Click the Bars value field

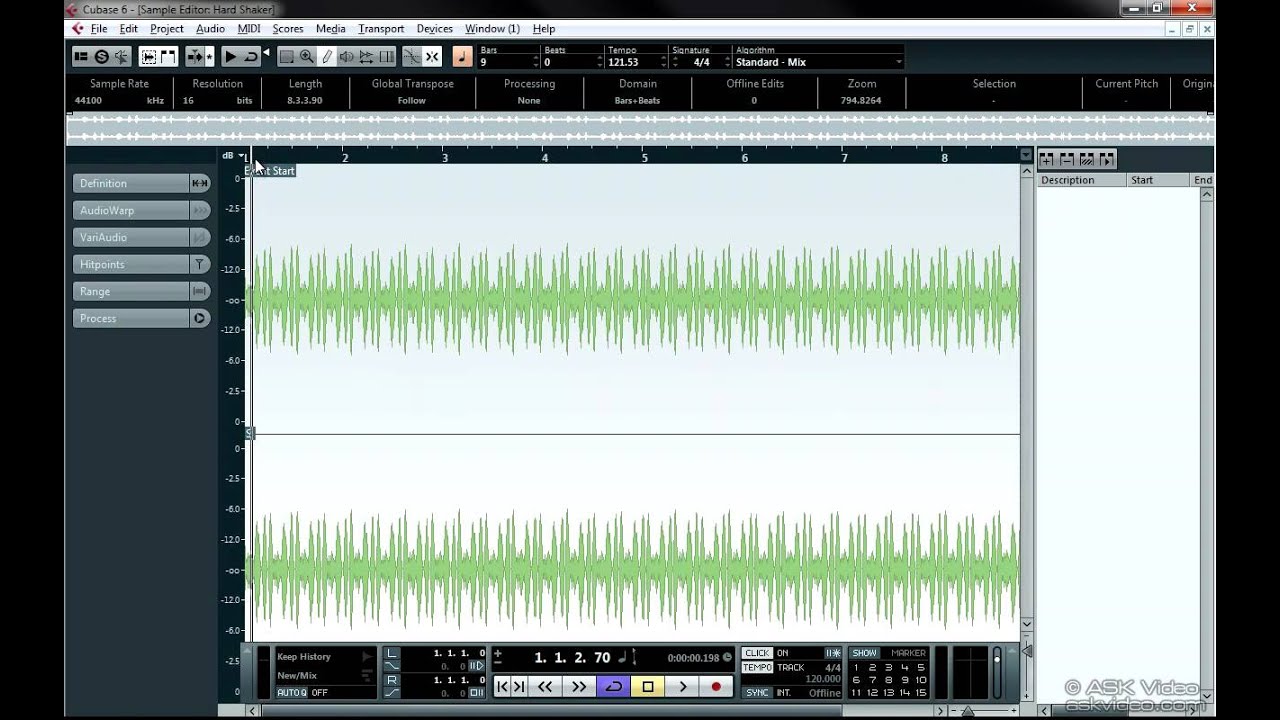[x=508, y=62]
